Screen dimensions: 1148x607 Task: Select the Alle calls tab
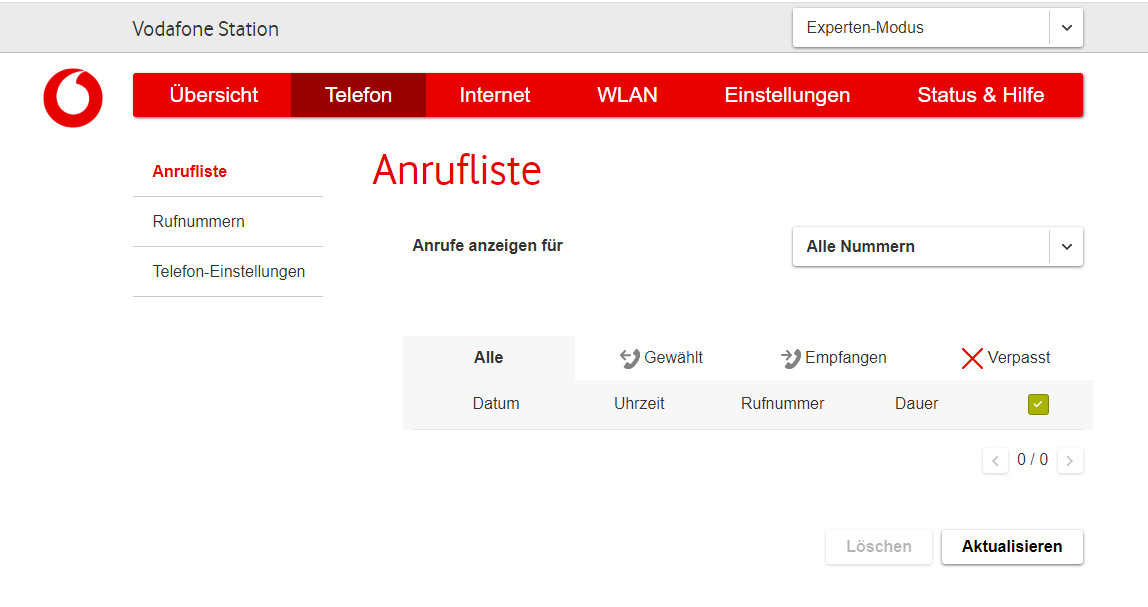click(488, 358)
